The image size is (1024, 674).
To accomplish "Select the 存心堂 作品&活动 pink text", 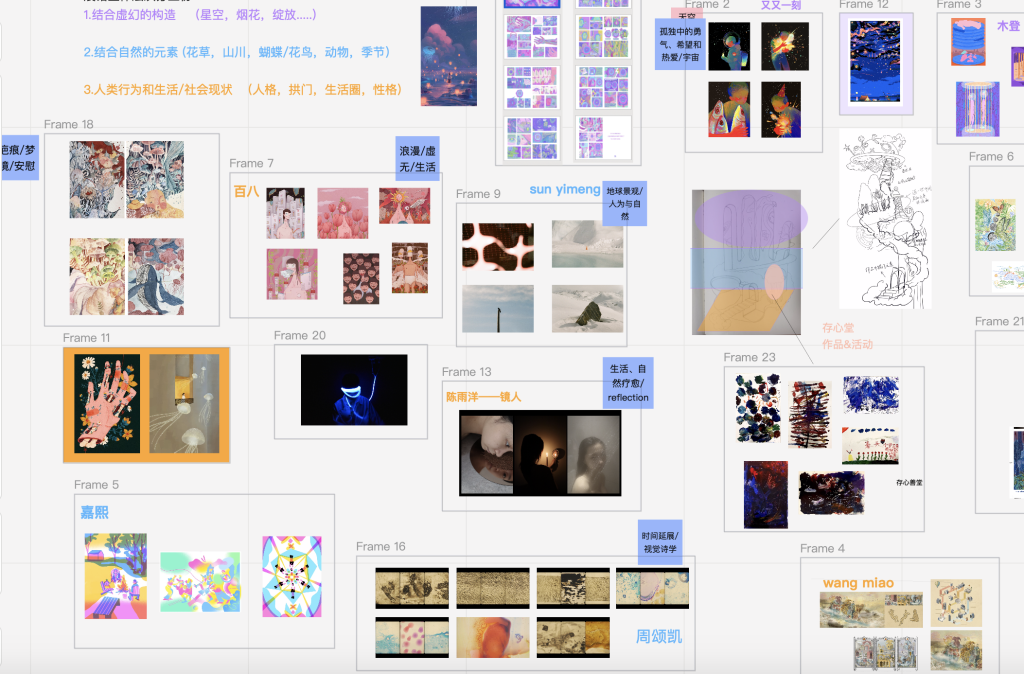I will (847, 336).
